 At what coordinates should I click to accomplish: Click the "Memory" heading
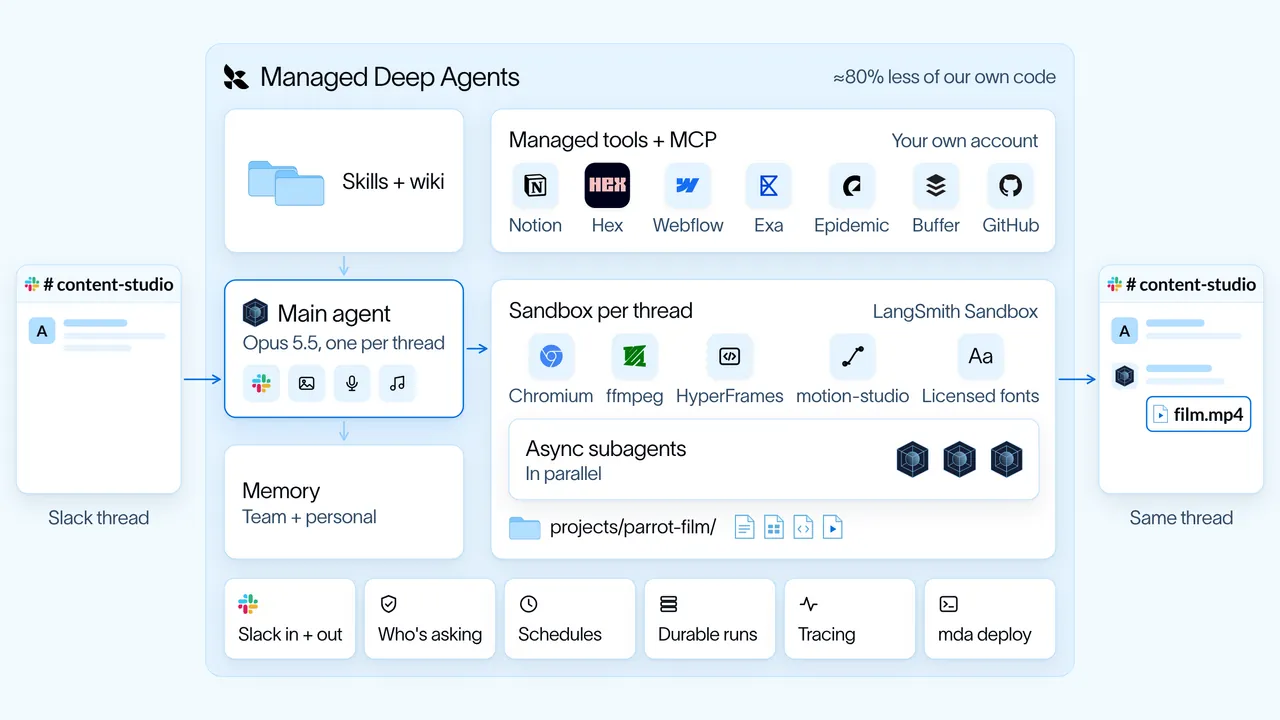click(x=281, y=491)
